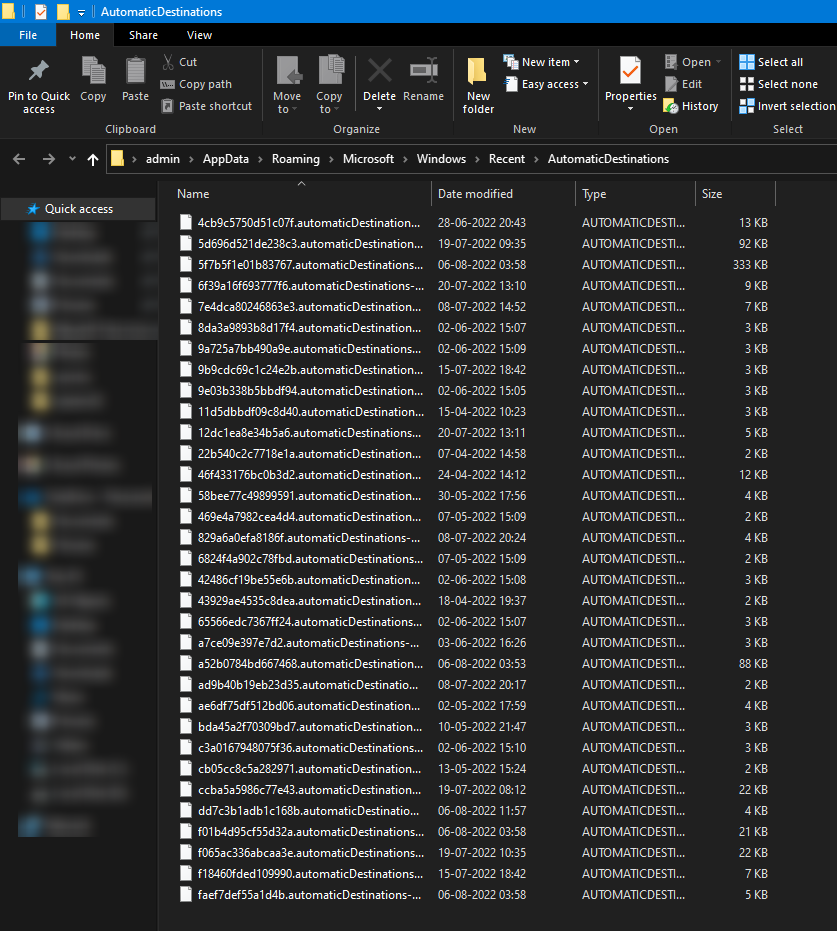Sort by Name column header
837x931 pixels.
(193, 194)
